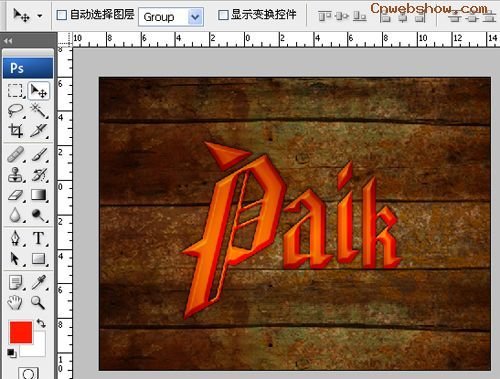The width and height of the screenshot is (500, 379).
Task: Open the tool preset picker arrow
Action: (40, 16)
